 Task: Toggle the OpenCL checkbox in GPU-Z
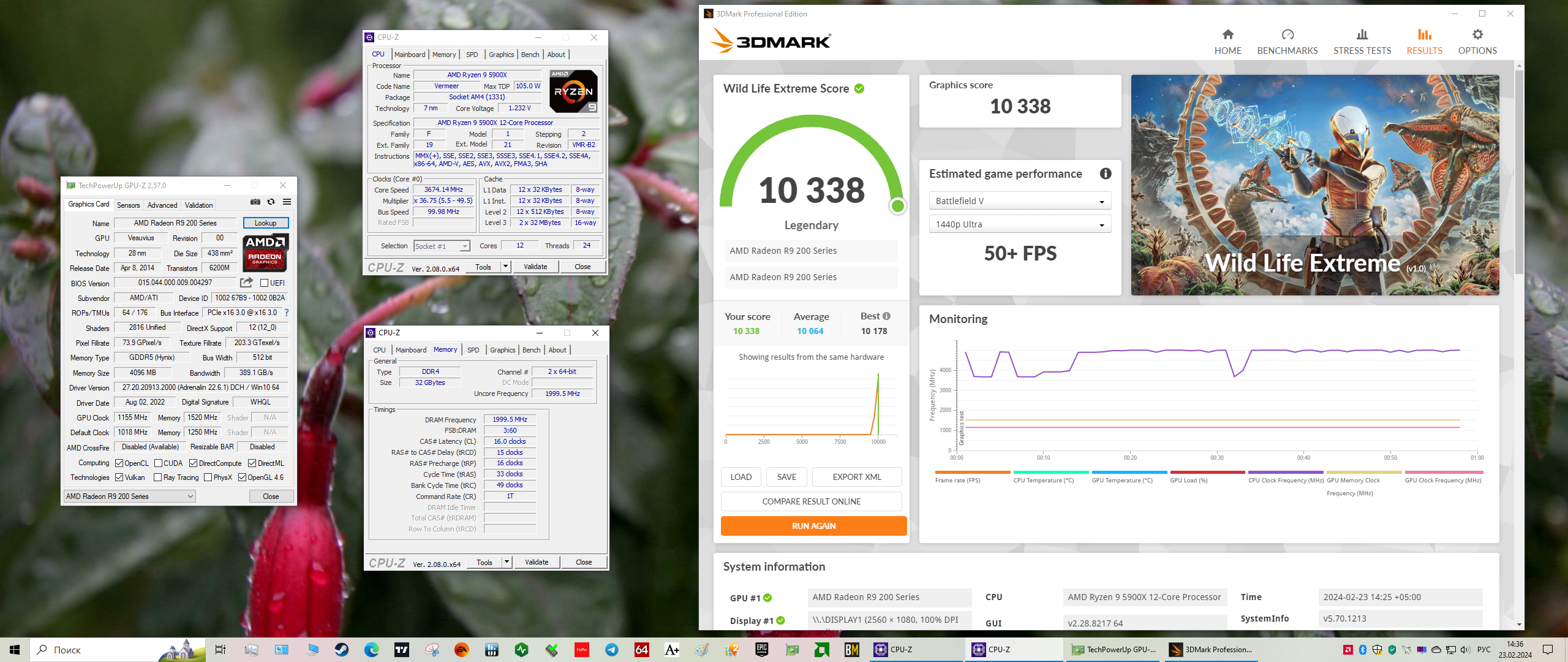[x=119, y=463]
